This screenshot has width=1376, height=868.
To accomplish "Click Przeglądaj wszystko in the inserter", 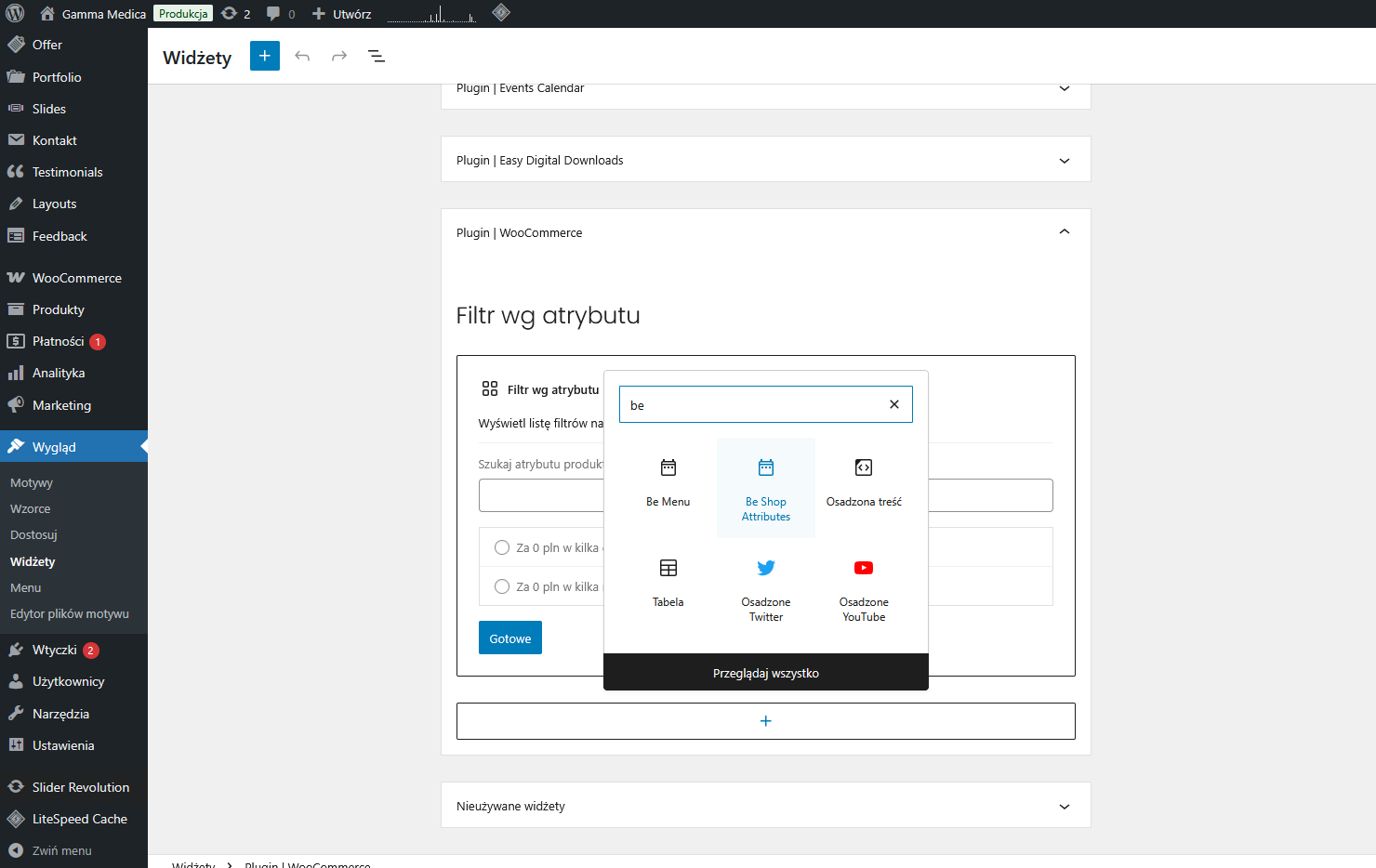I will click(x=765, y=673).
